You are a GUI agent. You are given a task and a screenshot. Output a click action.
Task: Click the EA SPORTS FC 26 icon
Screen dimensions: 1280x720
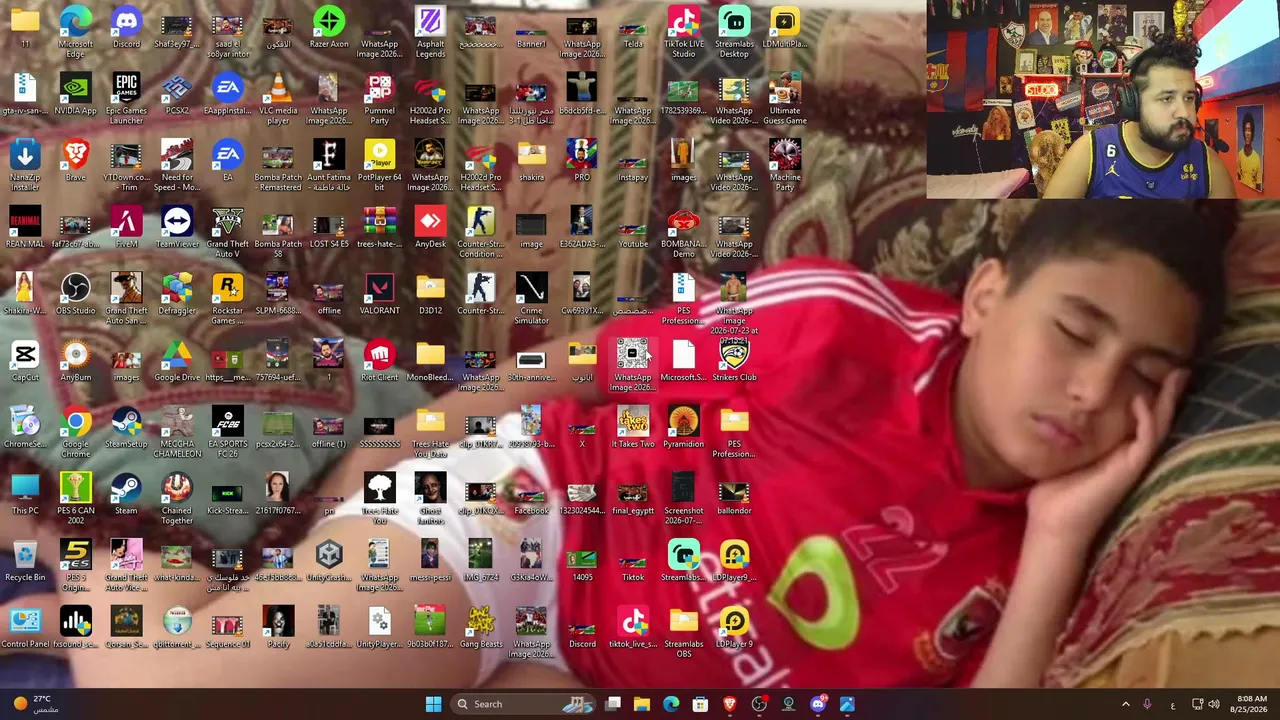point(227,432)
